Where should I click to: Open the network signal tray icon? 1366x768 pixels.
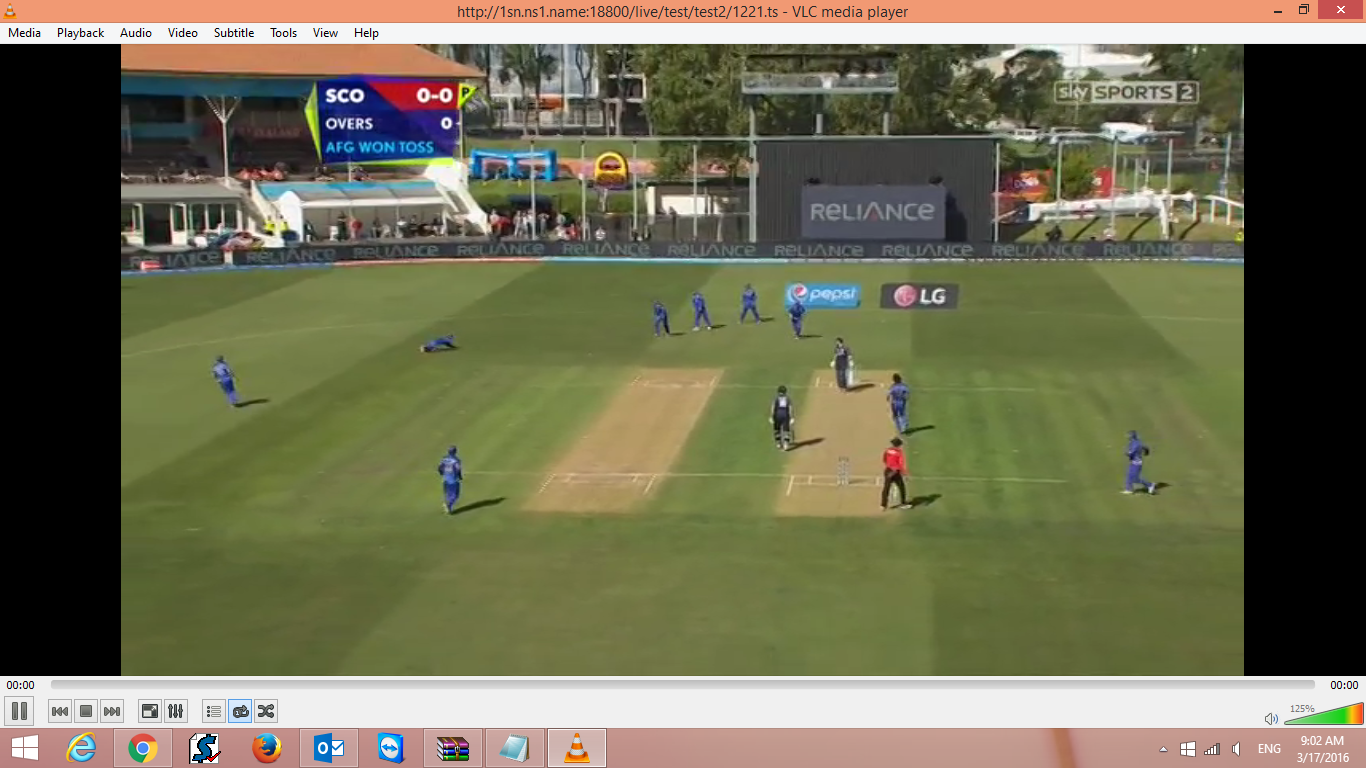[x=1212, y=749]
